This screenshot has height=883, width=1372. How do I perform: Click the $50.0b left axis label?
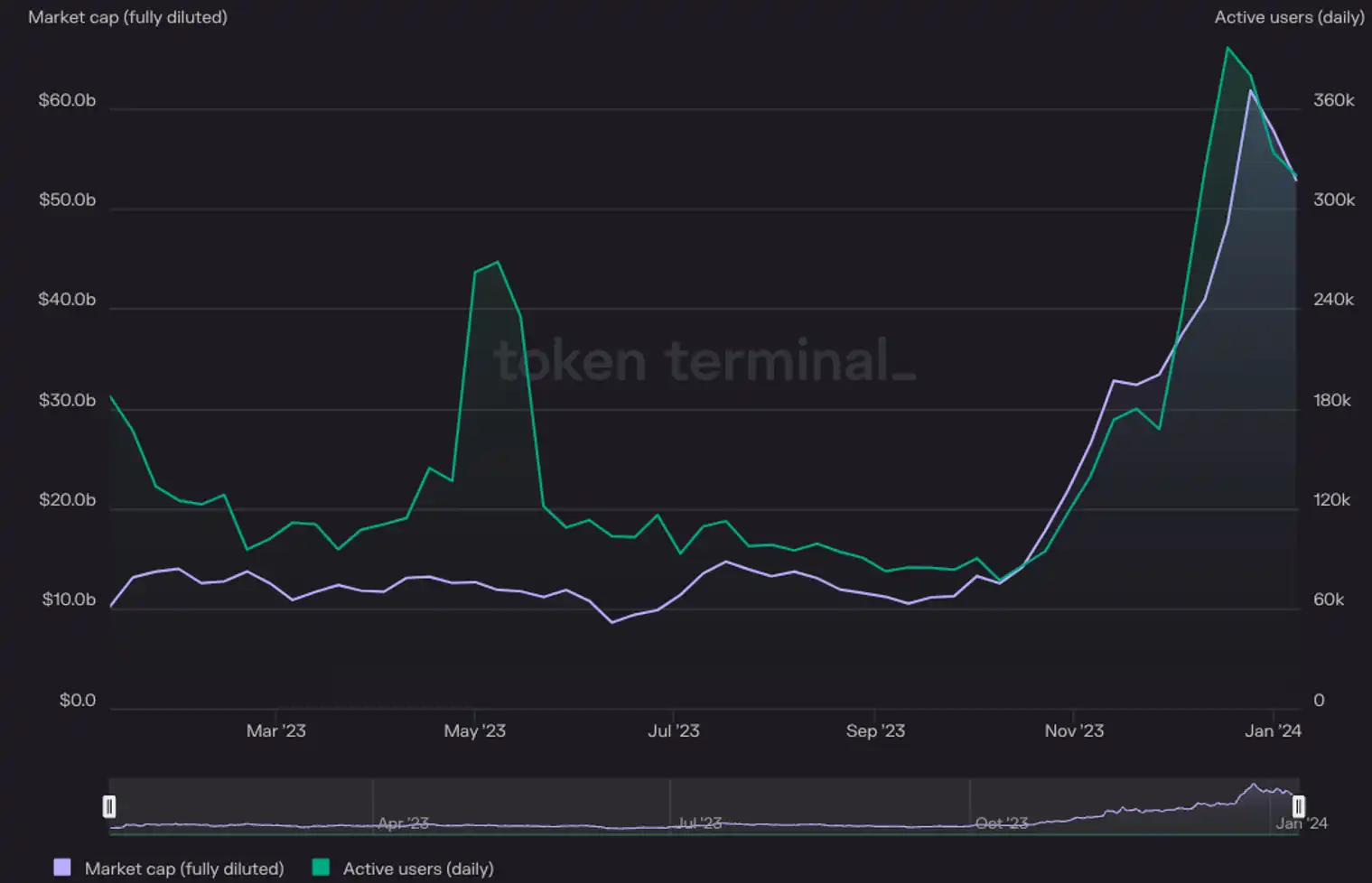point(67,200)
